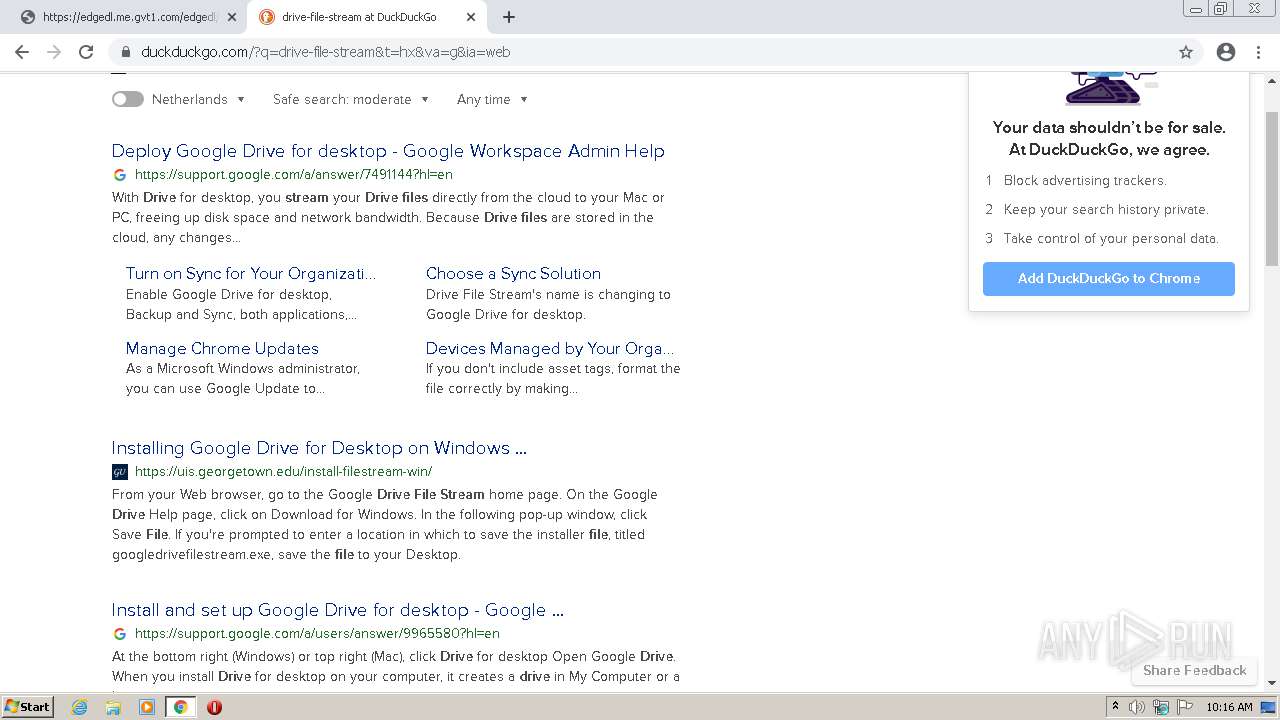Click Chrome icon in taskbar

pos(180,707)
